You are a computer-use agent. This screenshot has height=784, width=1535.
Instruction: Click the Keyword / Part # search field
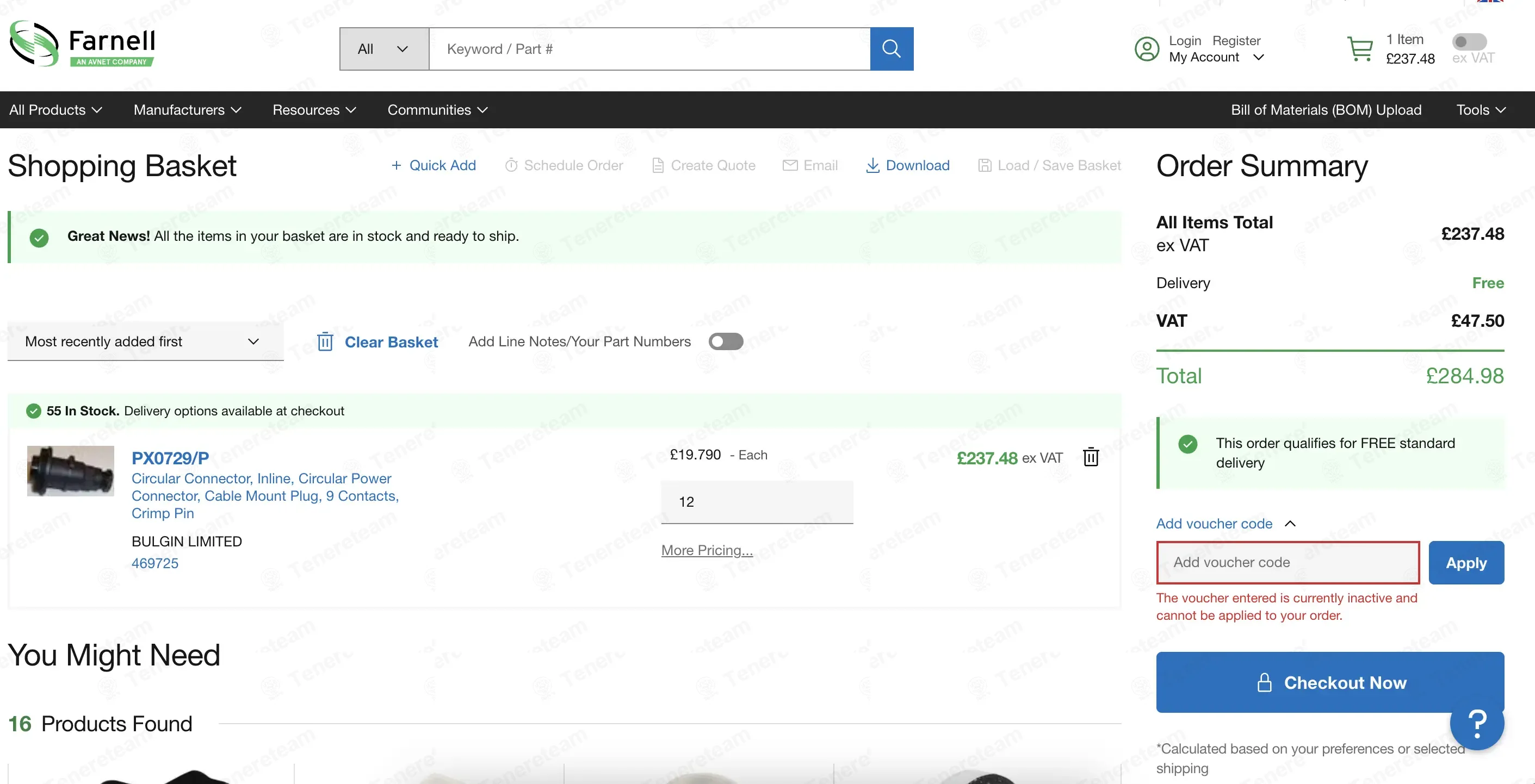click(649, 49)
